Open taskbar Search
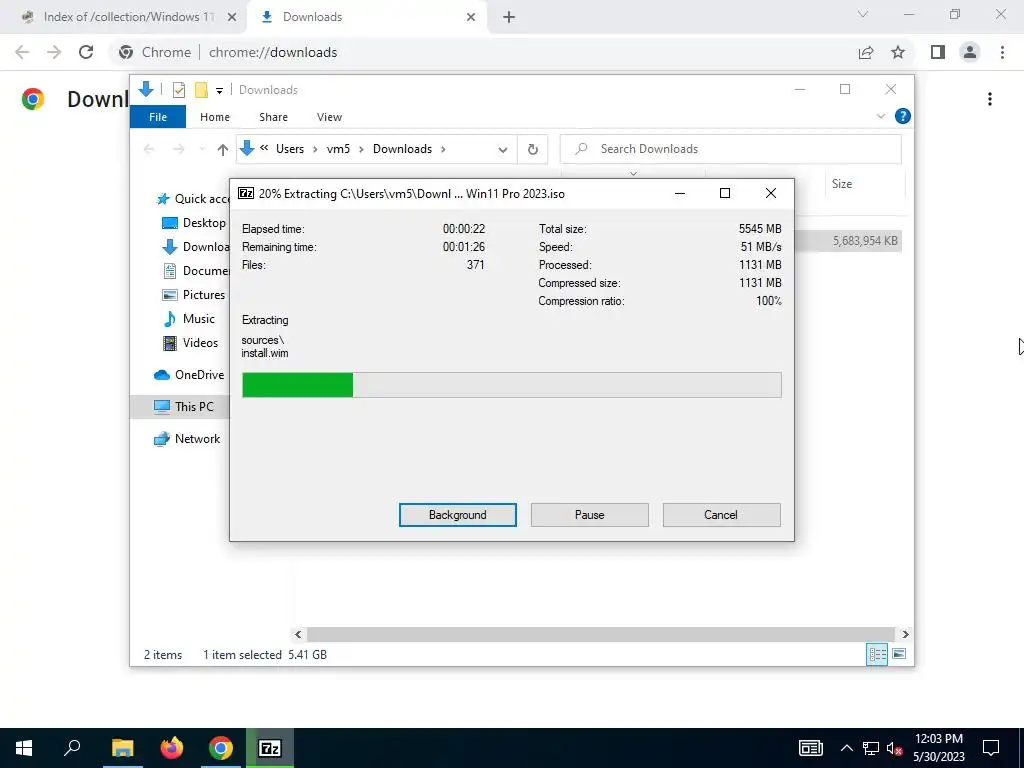The height and width of the screenshot is (768, 1024). click(72, 748)
